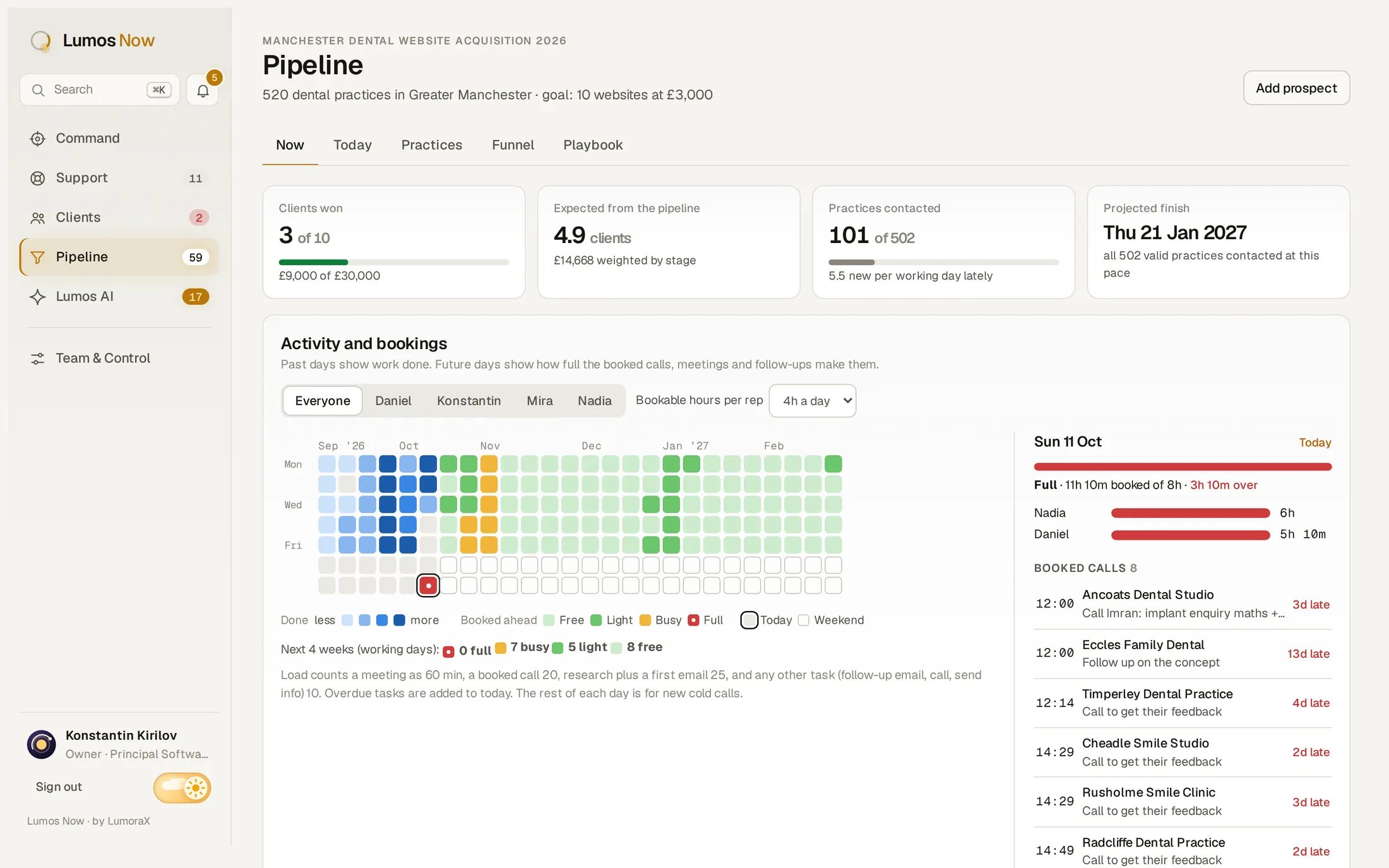1389x868 pixels.
Task: Open the Clients people icon
Action: [38, 218]
